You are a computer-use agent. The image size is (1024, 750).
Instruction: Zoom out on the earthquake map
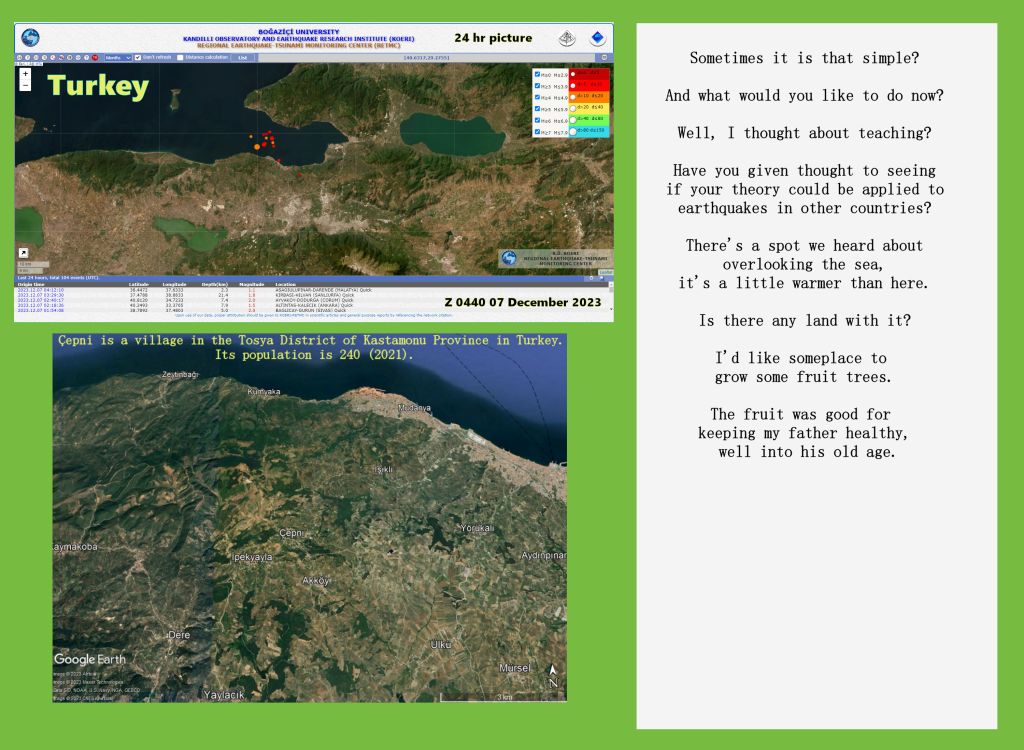25,85
